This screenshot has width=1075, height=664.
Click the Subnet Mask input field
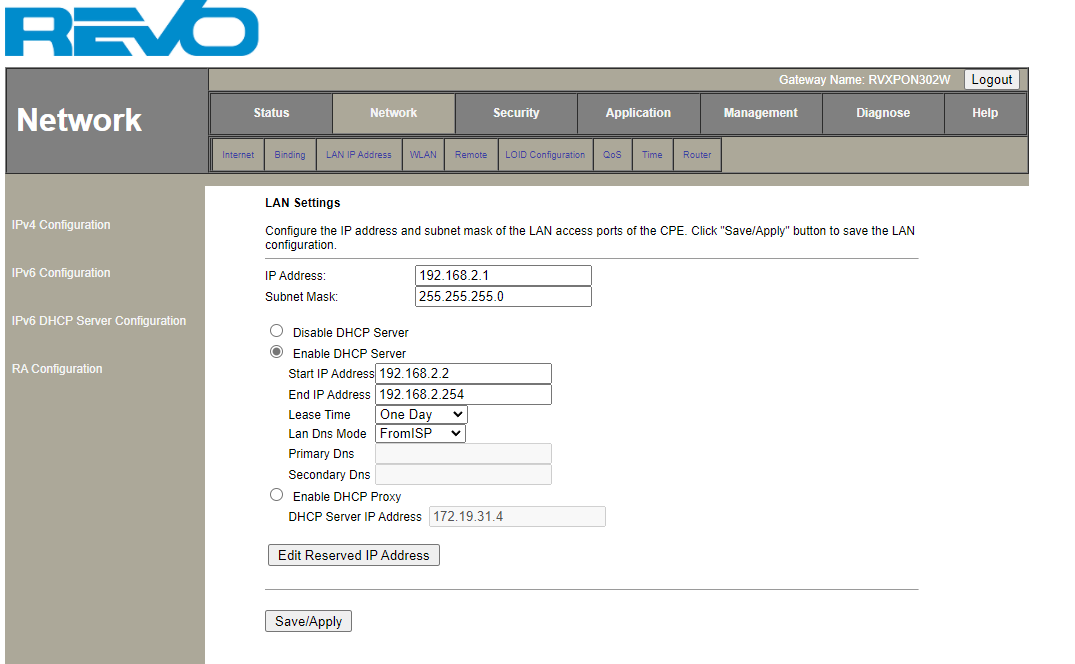pos(503,297)
